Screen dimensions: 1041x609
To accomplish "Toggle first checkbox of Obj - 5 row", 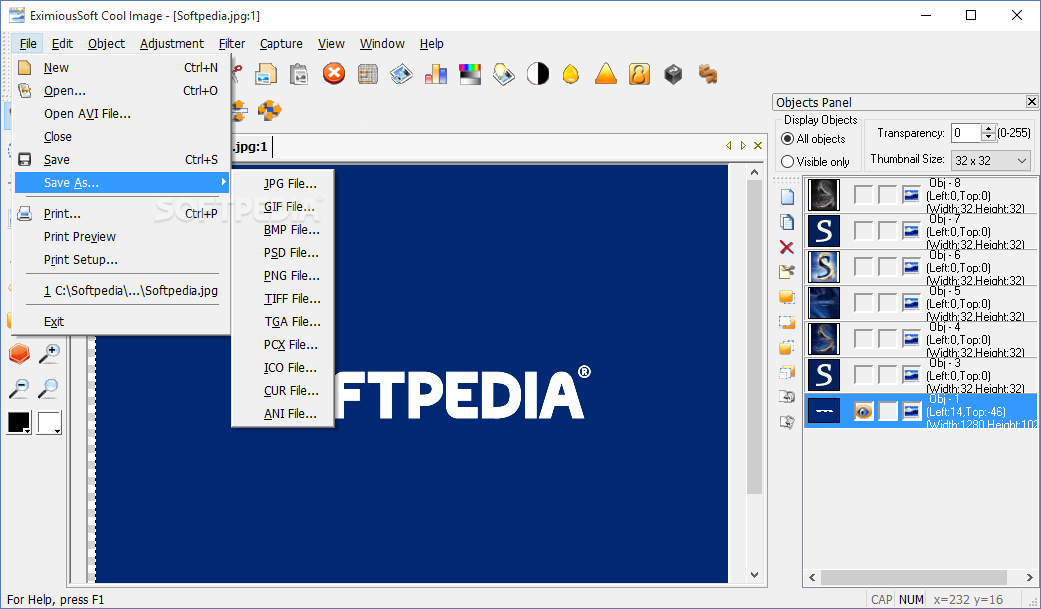I will click(863, 302).
